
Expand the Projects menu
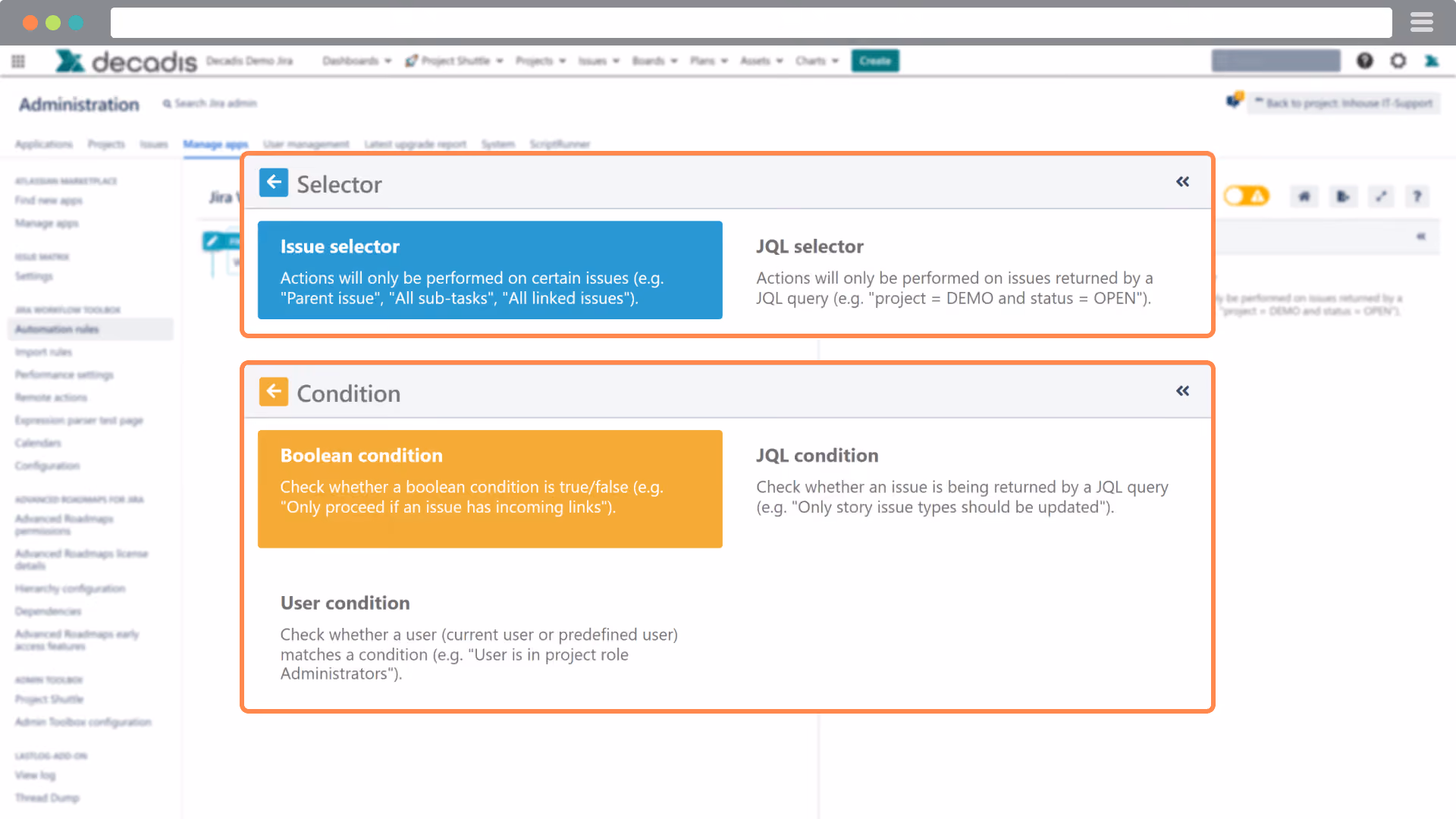541,61
